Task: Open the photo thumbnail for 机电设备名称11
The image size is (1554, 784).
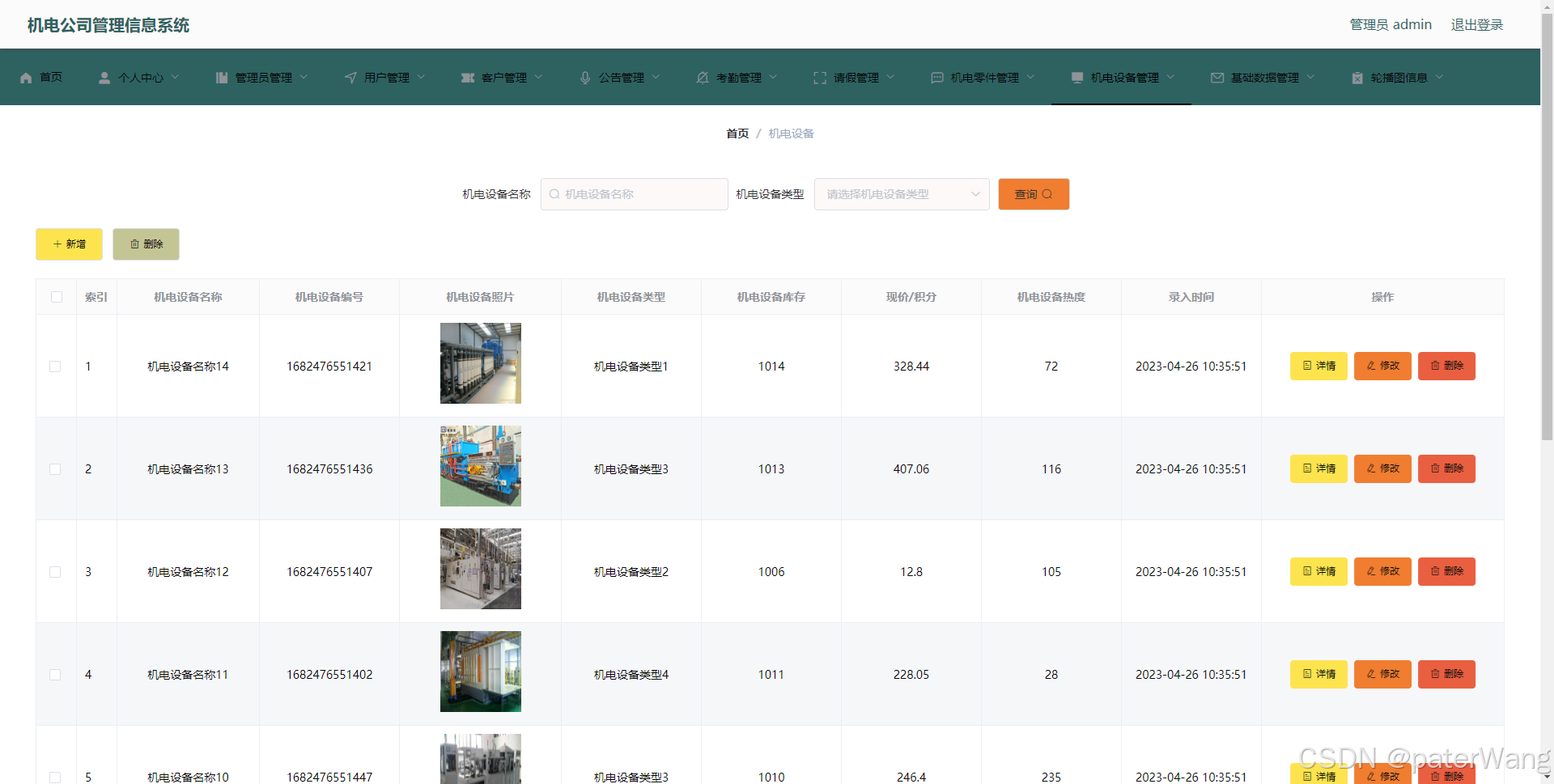Action: [481, 672]
